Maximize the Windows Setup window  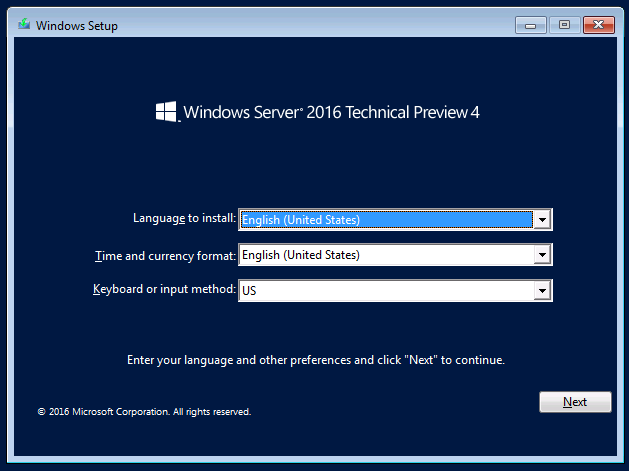coord(564,24)
